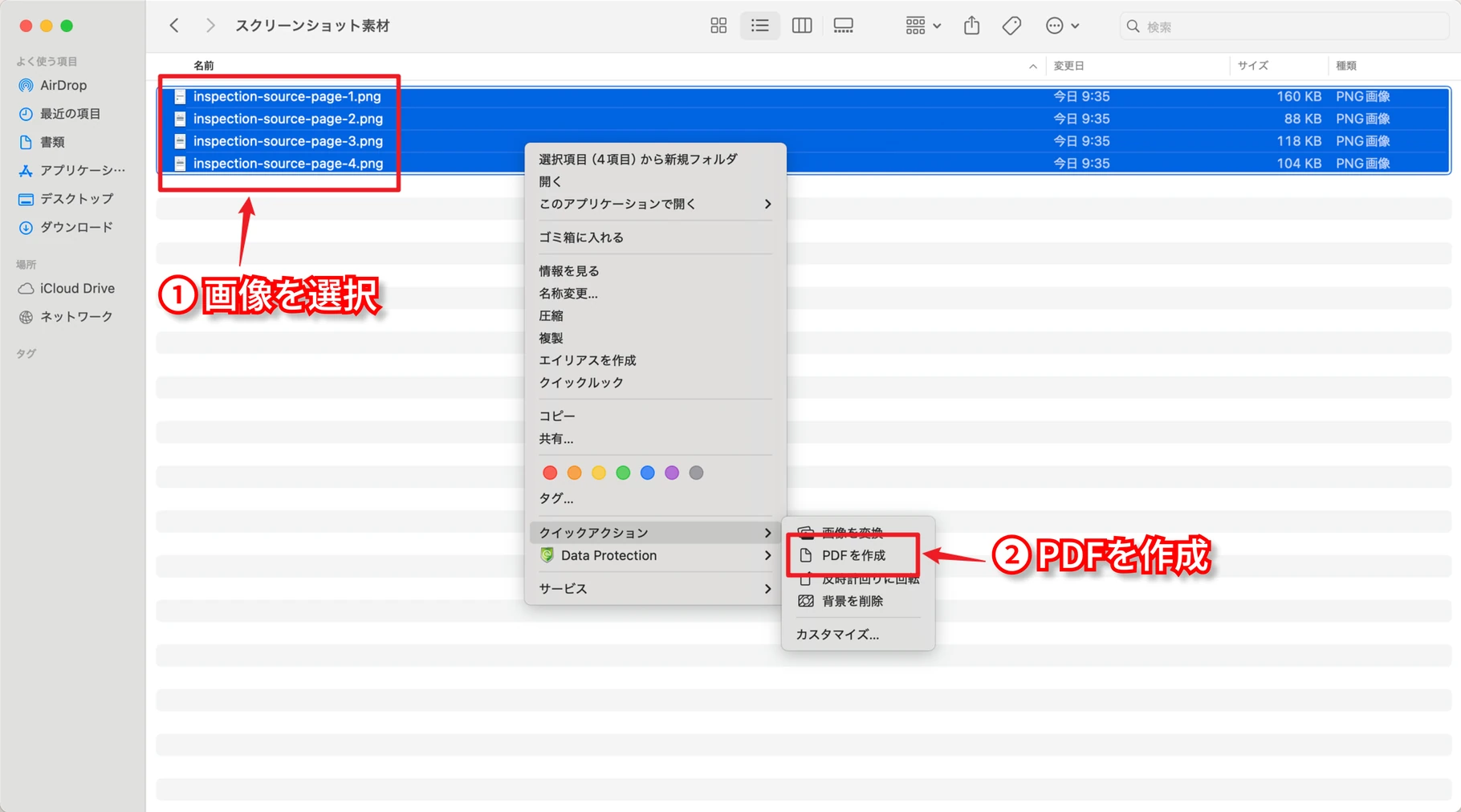Viewport: 1461px width, 812px height.
Task: Sort by the サイズ column header
Action: click(1252, 66)
